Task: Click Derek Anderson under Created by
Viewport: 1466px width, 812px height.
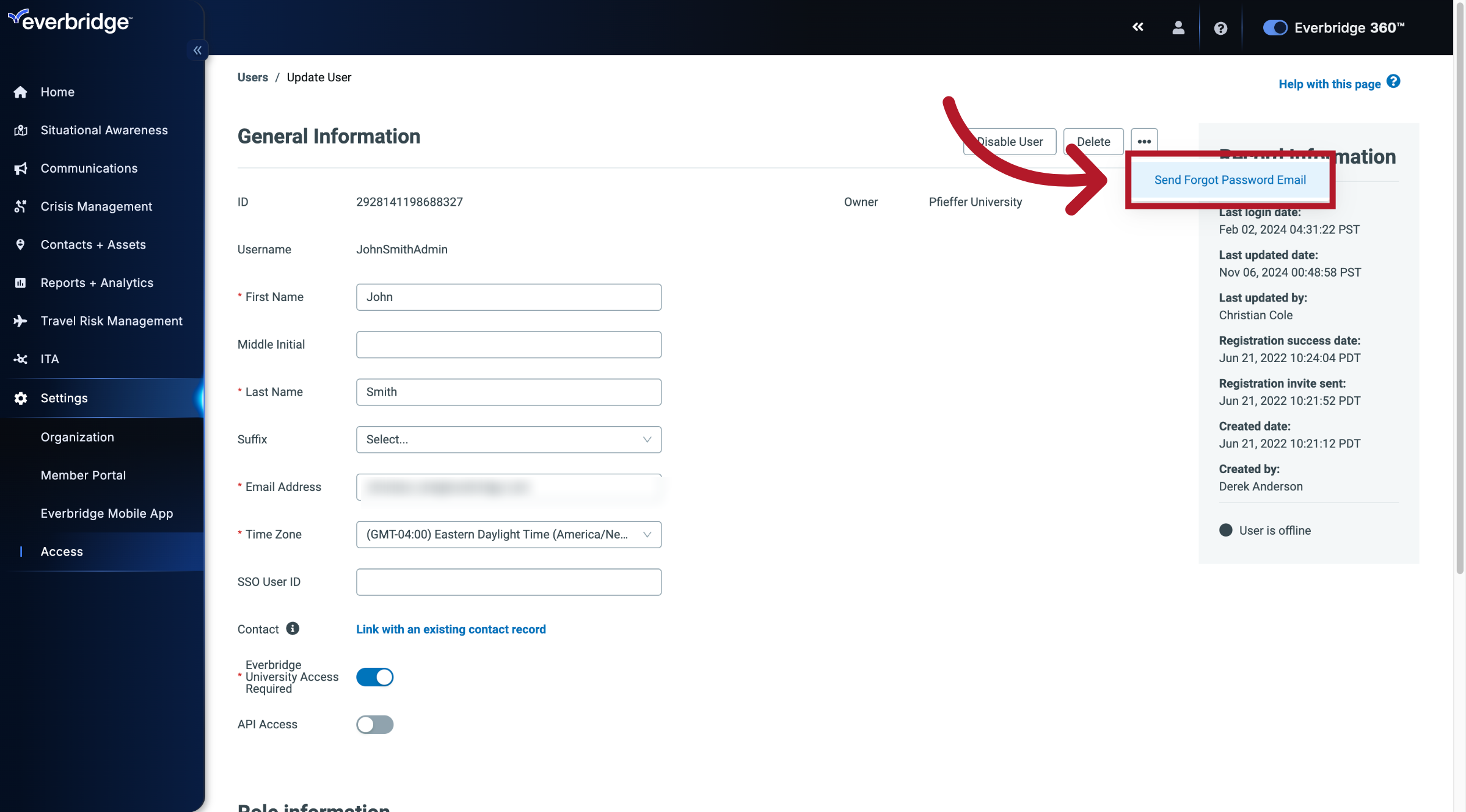Action: pyautogui.click(x=1261, y=487)
